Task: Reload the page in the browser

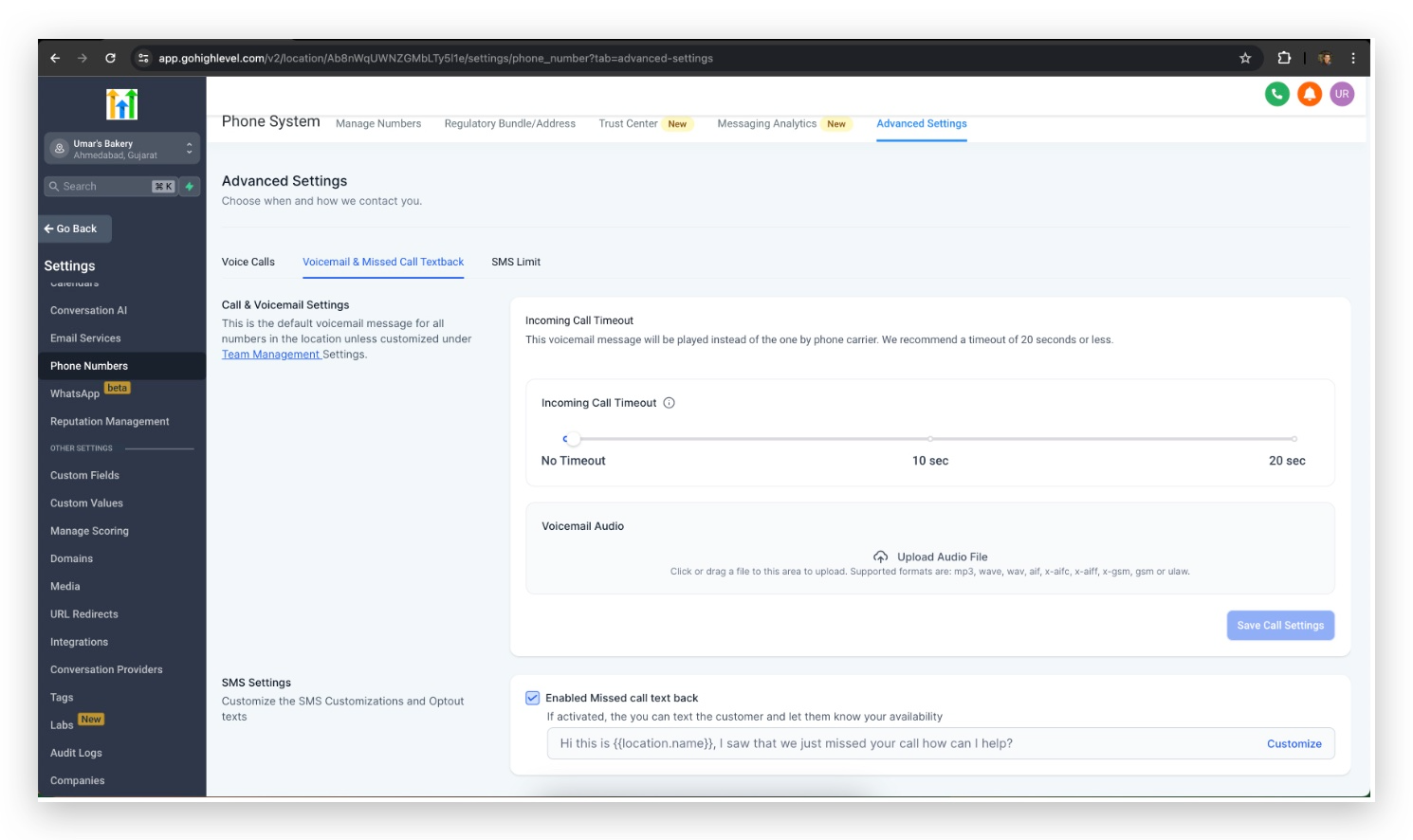Action: click(x=110, y=58)
